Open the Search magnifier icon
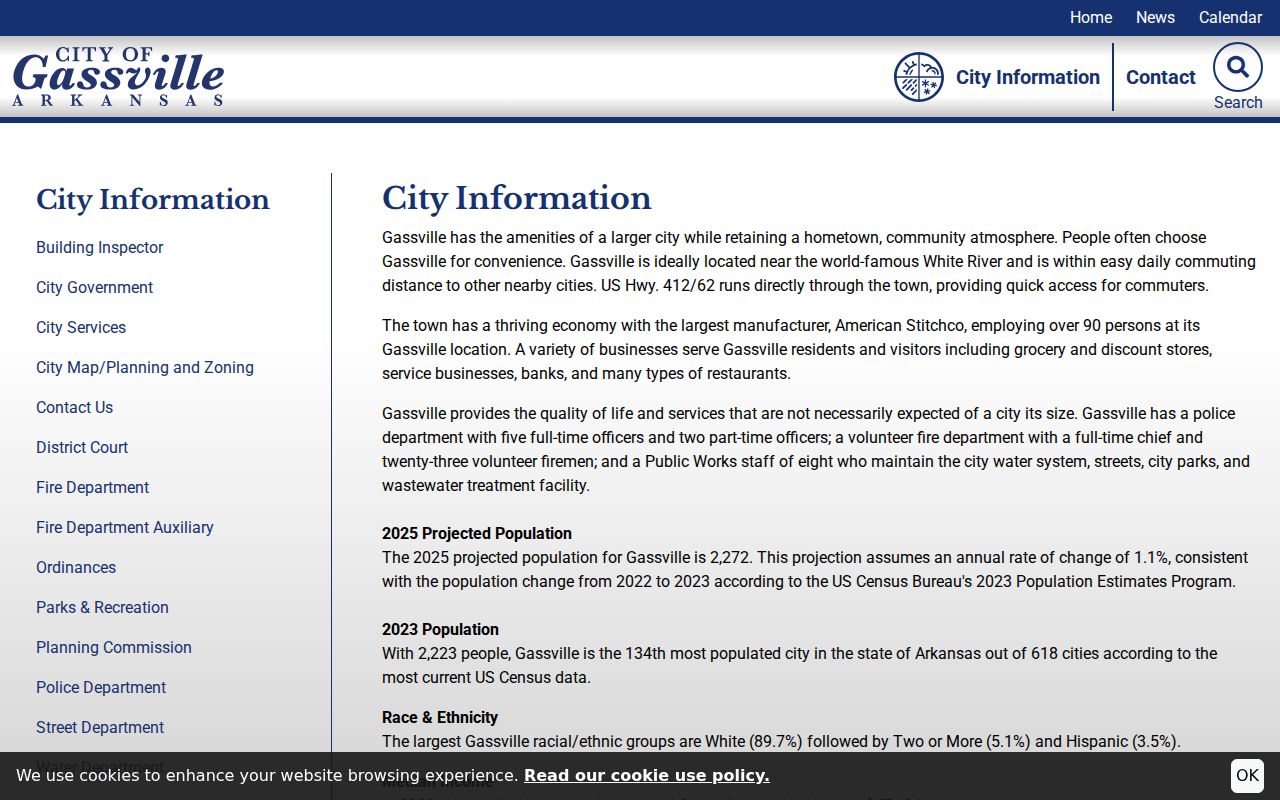This screenshot has width=1280, height=800. point(1238,67)
